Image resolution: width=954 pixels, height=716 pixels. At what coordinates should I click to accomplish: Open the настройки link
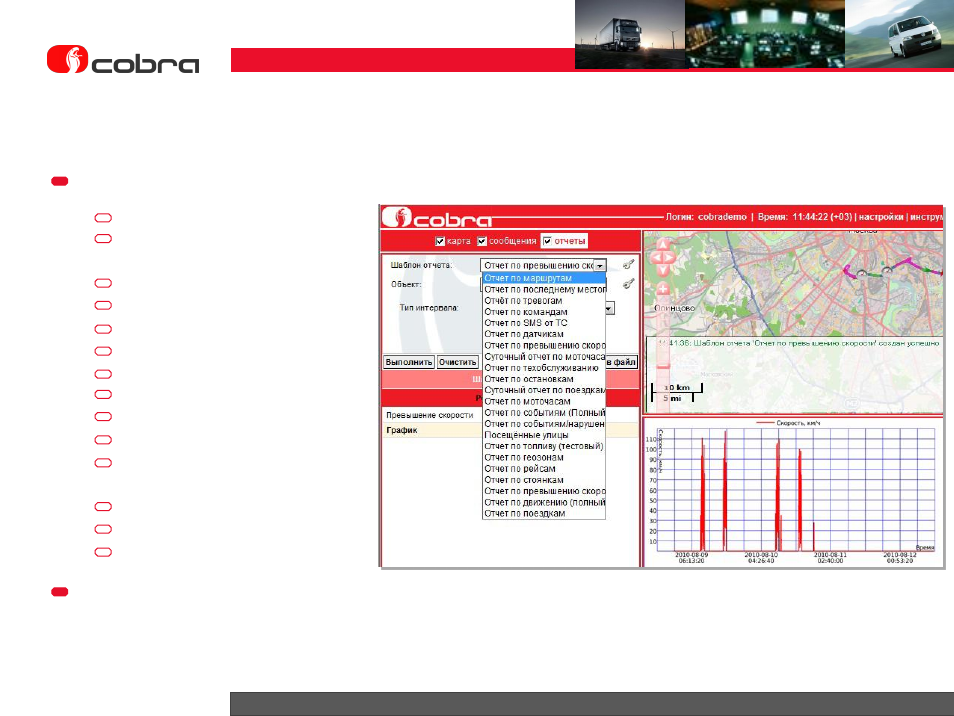click(880, 217)
